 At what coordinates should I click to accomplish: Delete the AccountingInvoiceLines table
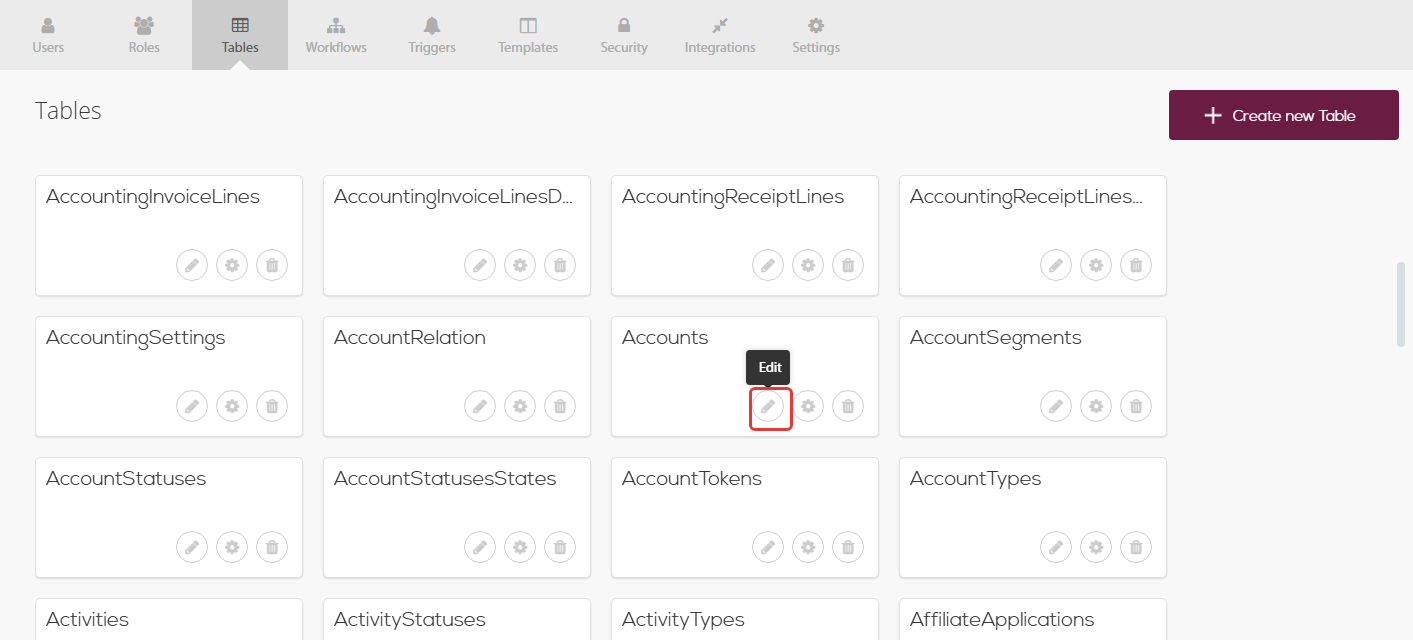272,265
